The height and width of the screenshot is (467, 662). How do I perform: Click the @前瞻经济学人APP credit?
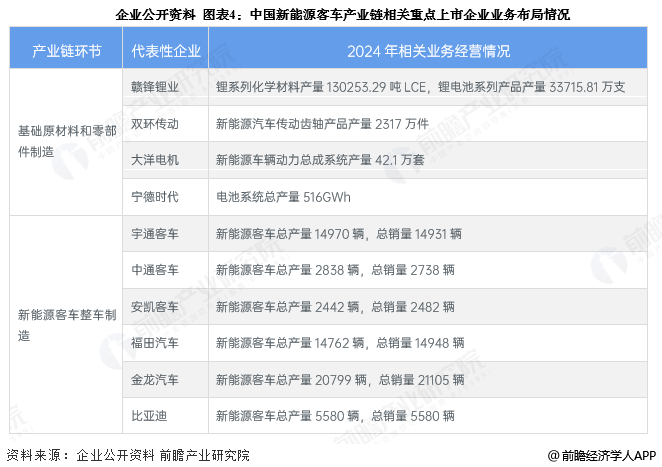coord(602,456)
